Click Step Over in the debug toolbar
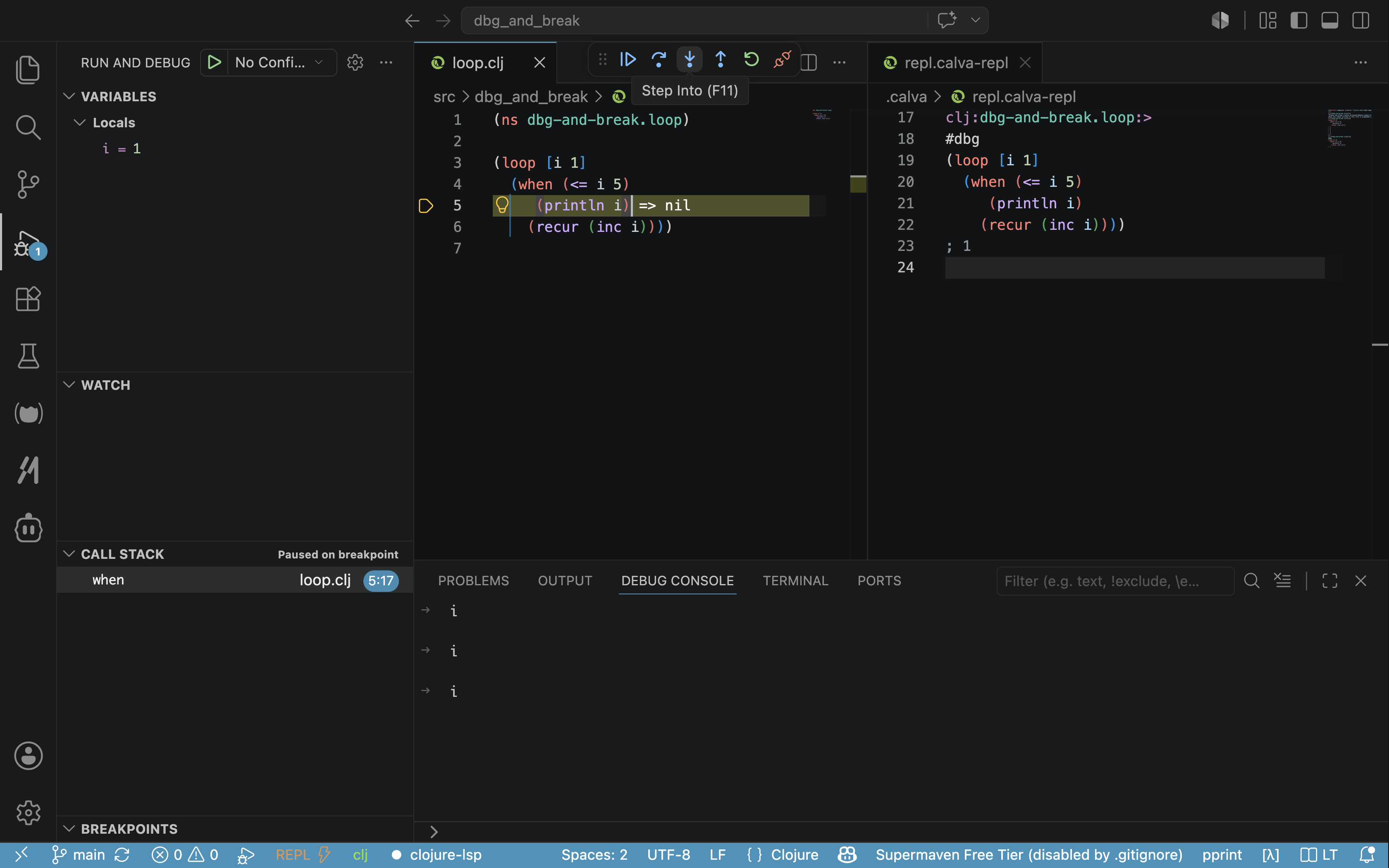1389x868 pixels. 659,59
